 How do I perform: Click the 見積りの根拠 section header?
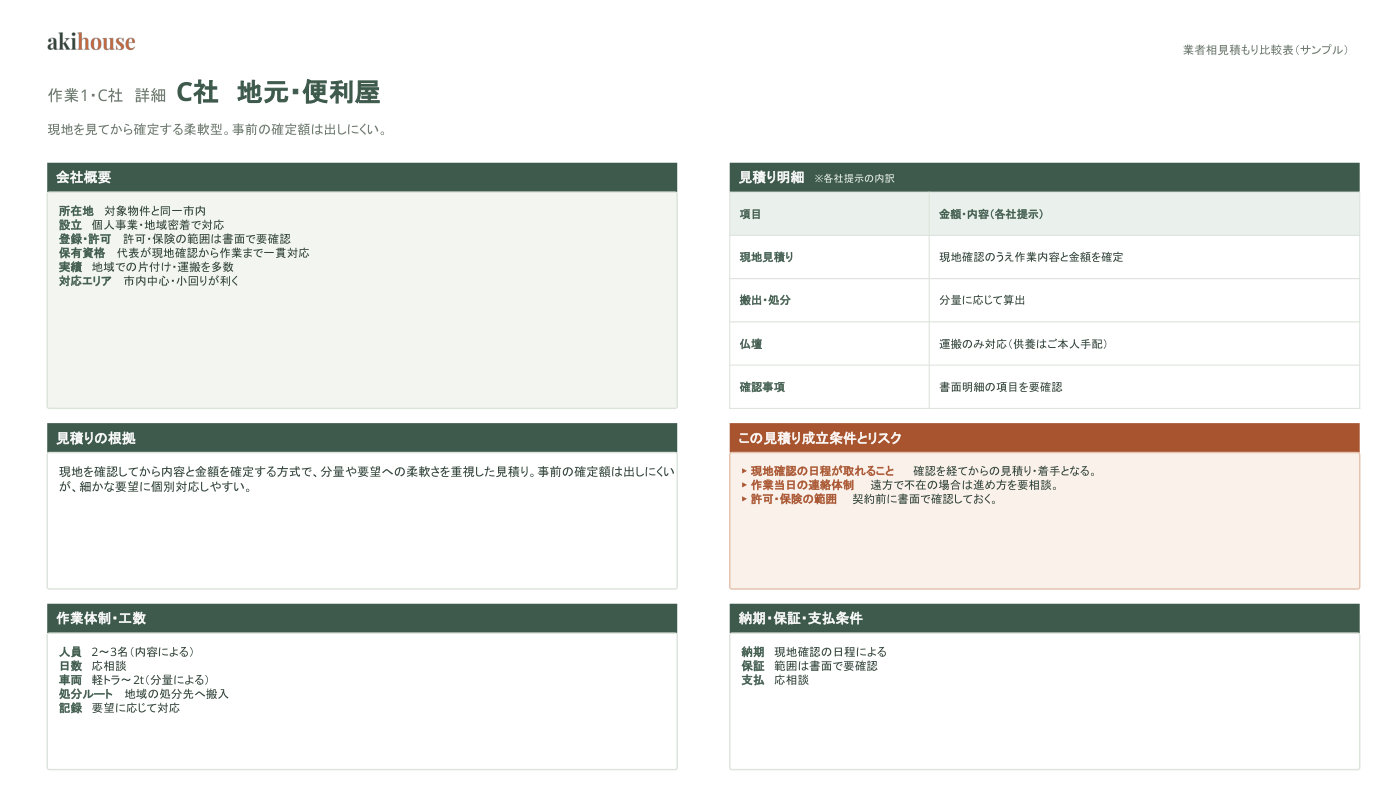pos(362,438)
